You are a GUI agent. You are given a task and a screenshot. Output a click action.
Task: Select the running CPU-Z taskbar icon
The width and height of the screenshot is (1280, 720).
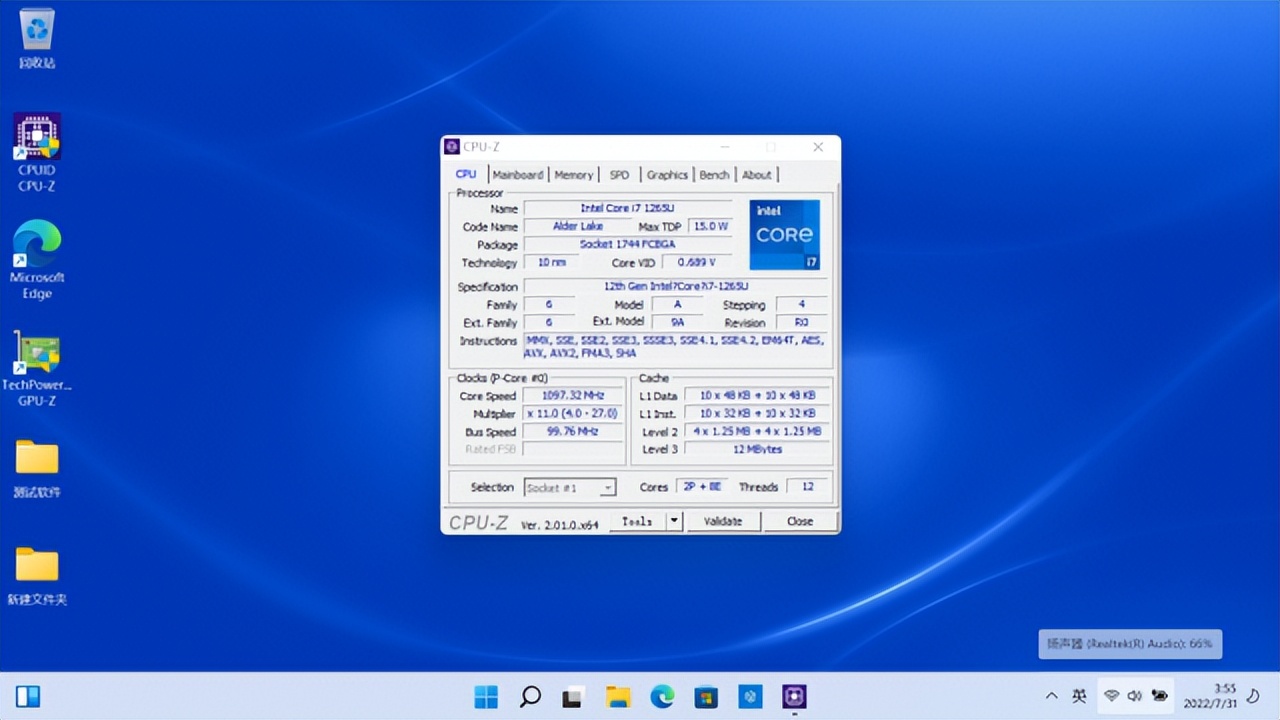[x=793, y=696]
